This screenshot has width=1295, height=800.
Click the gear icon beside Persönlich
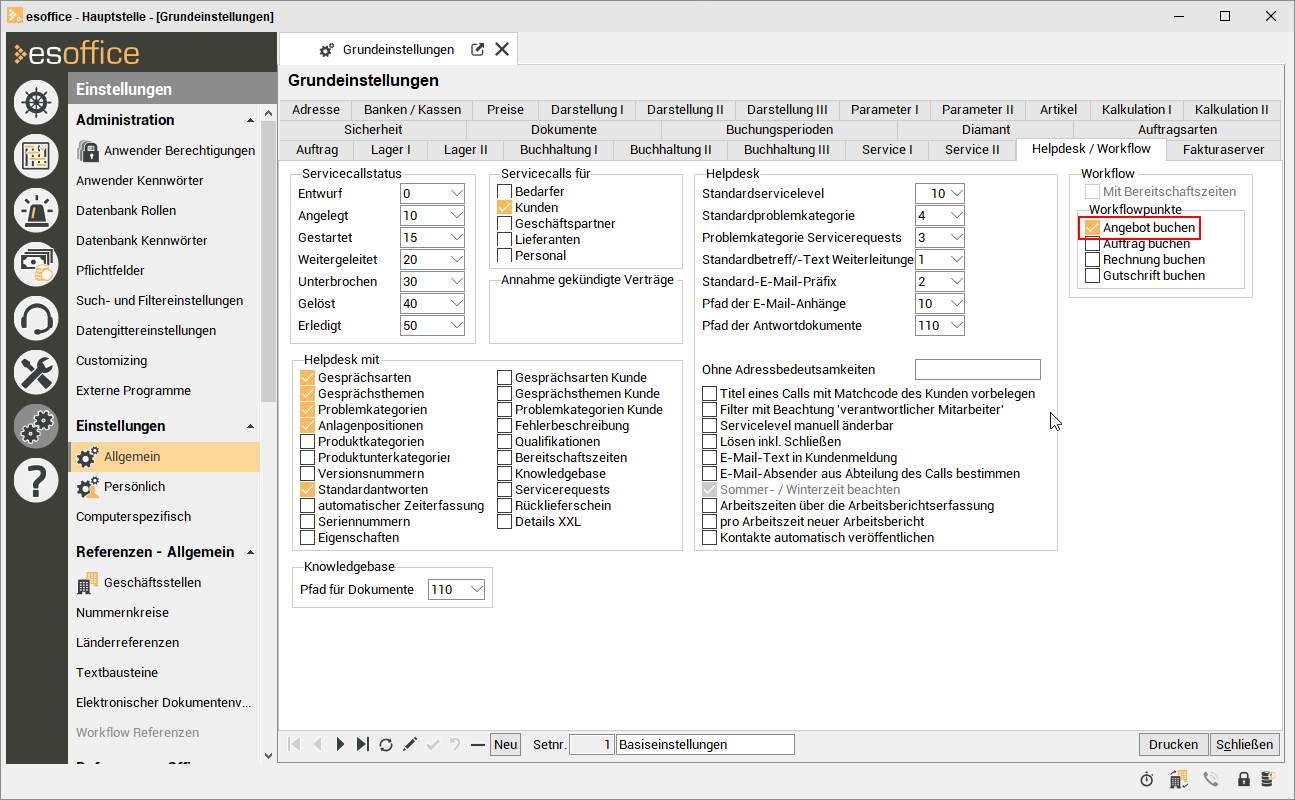(x=87, y=487)
